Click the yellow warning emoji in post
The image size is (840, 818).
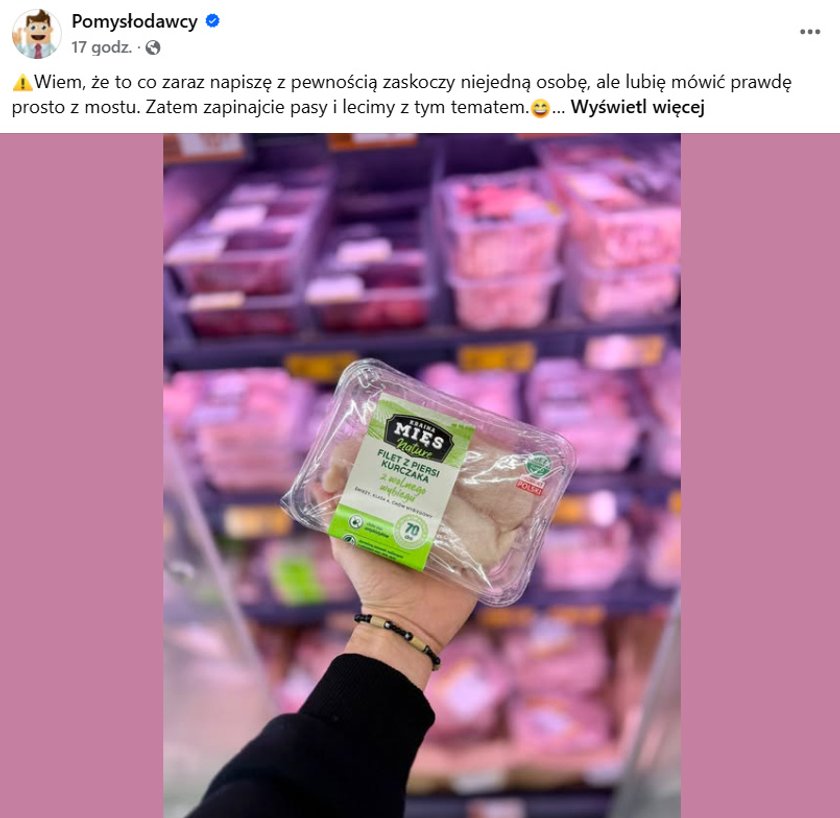point(22,82)
